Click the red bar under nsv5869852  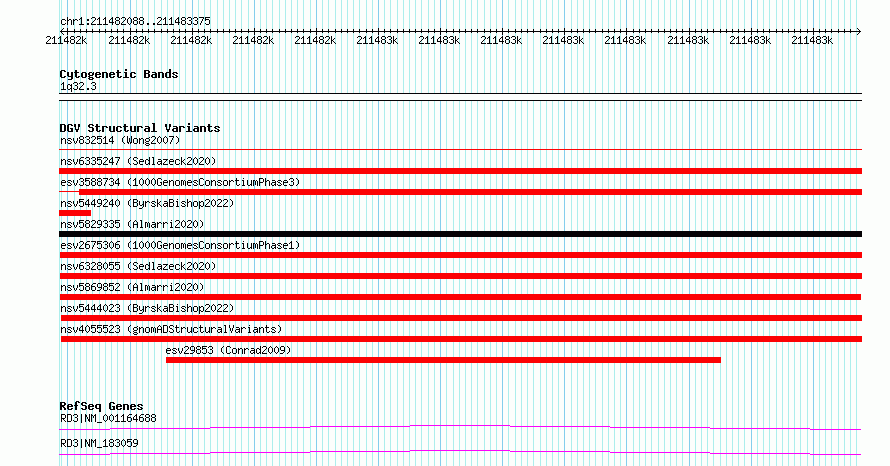point(460,297)
